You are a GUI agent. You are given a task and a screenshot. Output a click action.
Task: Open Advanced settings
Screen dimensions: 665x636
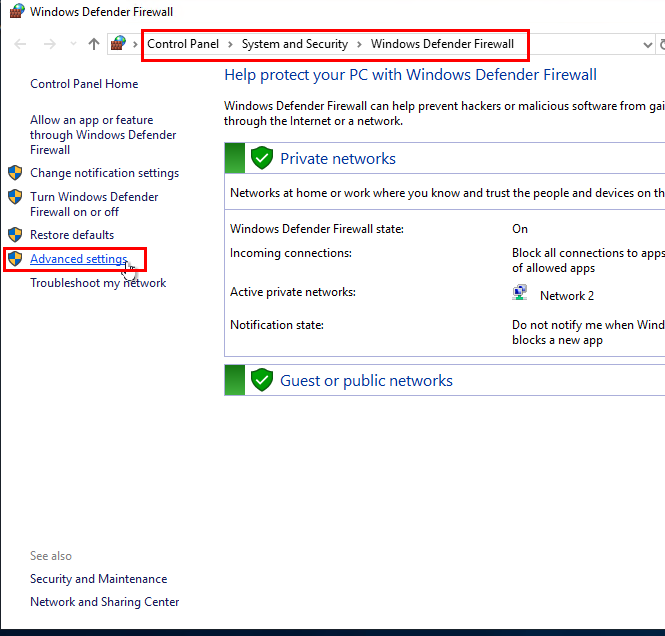coord(78,259)
